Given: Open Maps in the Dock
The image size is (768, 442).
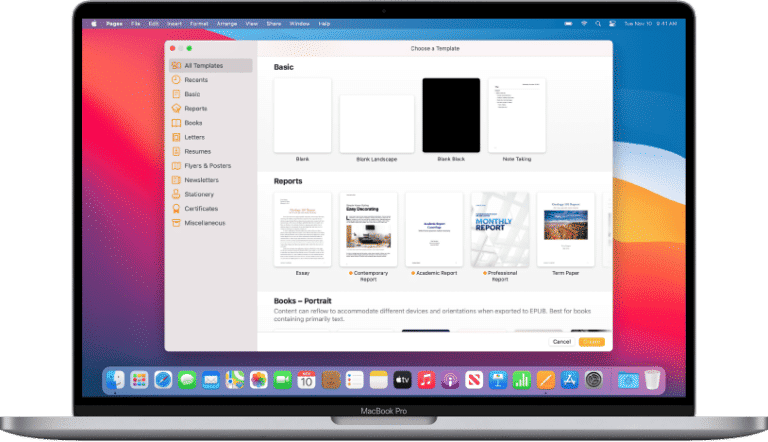Looking at the screenshot, I should (x=235, y=380).
